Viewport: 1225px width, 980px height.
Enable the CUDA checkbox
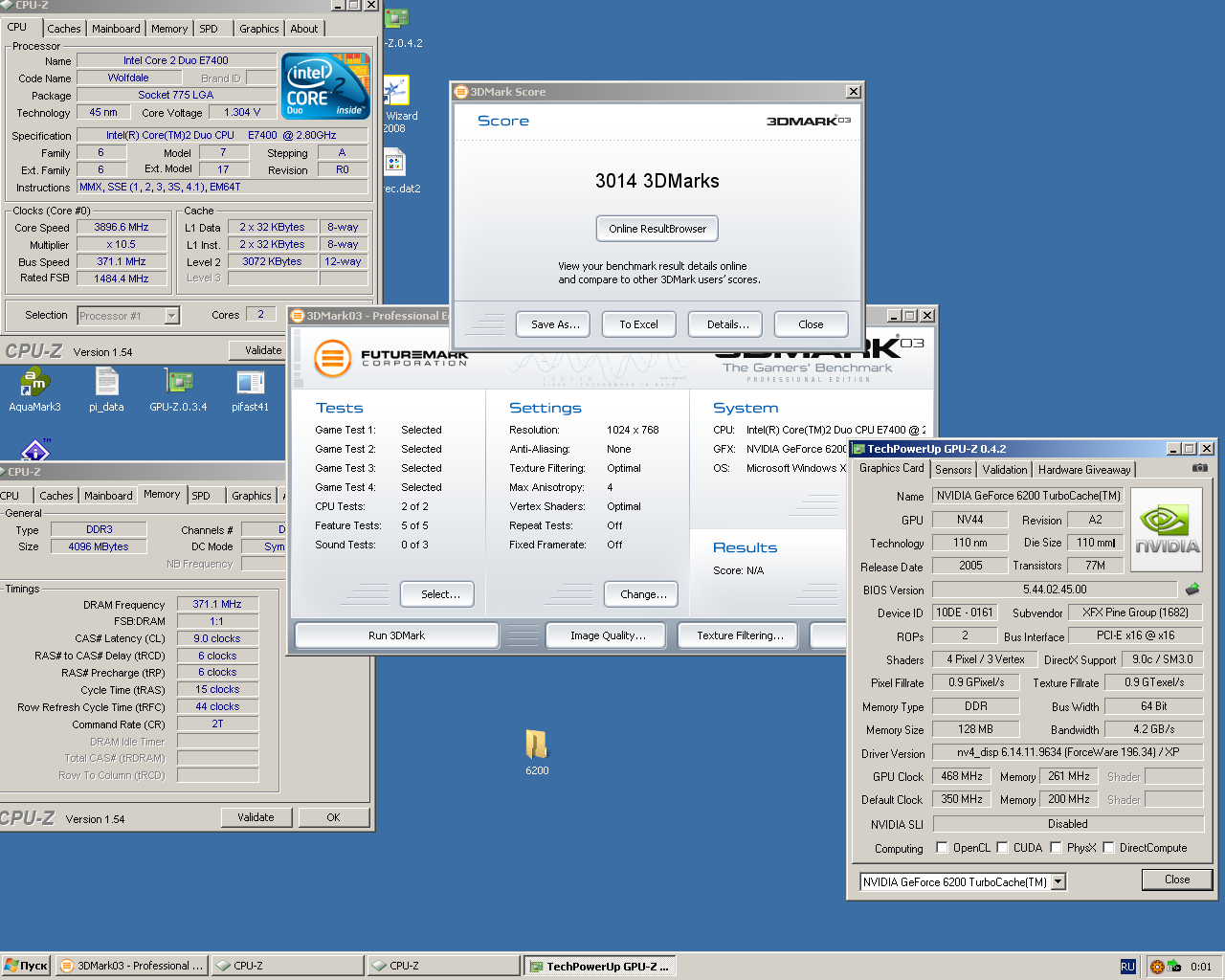(x=1002, y=847)
